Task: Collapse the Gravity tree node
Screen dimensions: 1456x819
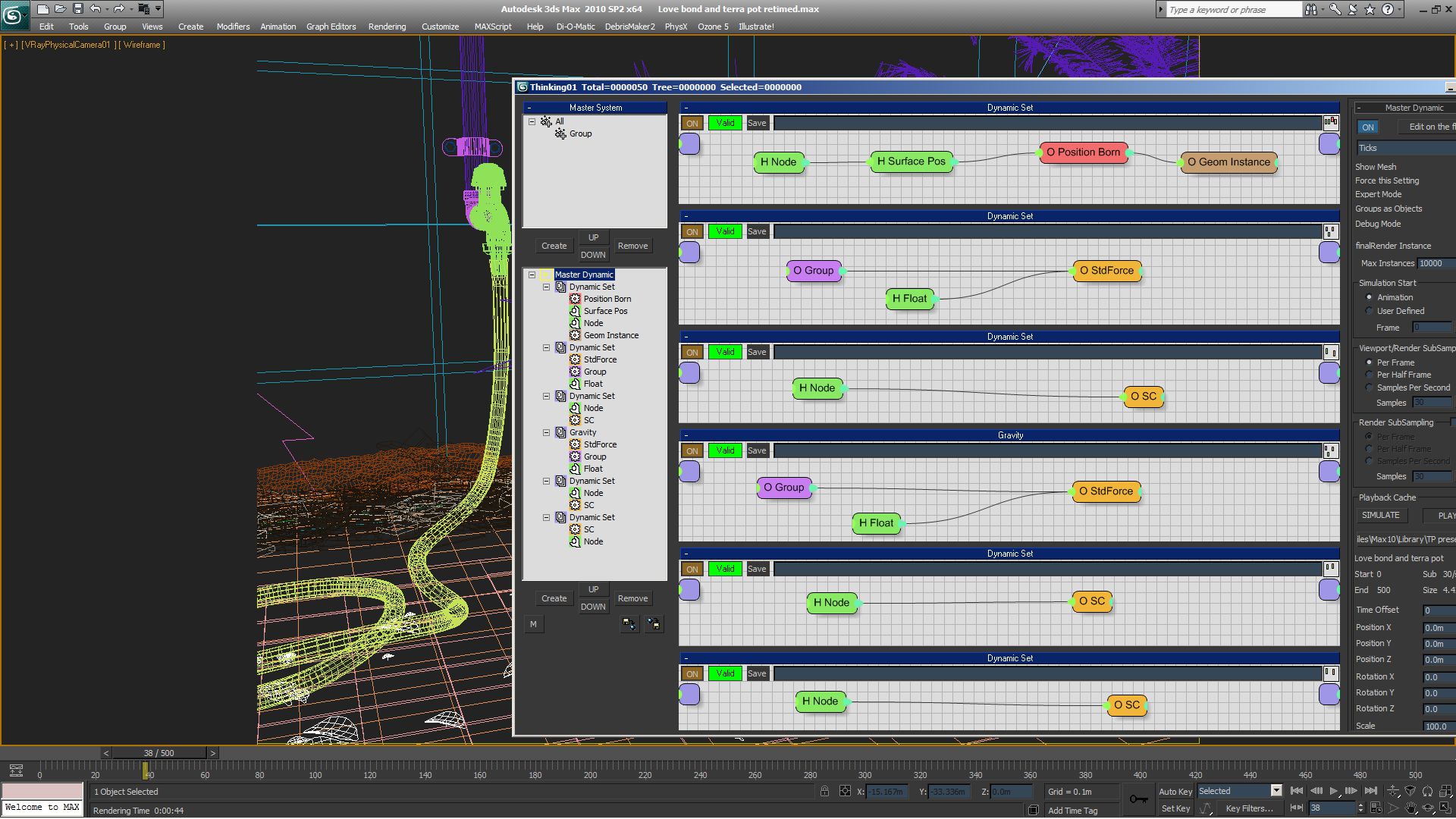Action: [x=546, y=432]
